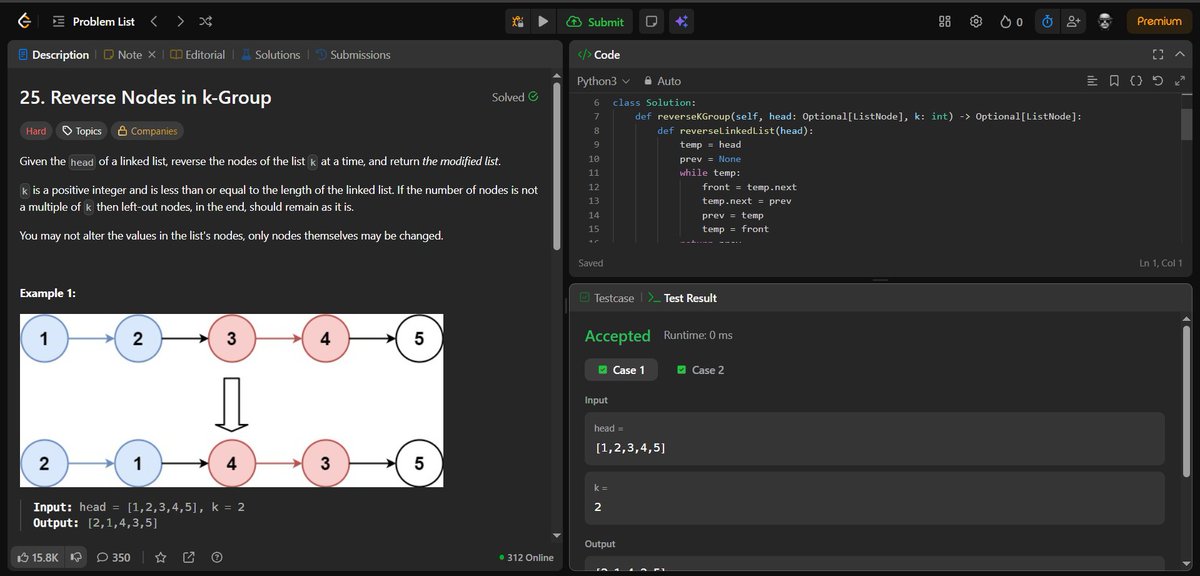This screenshot has width=1200, height=576.
Task: Open the Editorial tab
Action: (198, 55)
